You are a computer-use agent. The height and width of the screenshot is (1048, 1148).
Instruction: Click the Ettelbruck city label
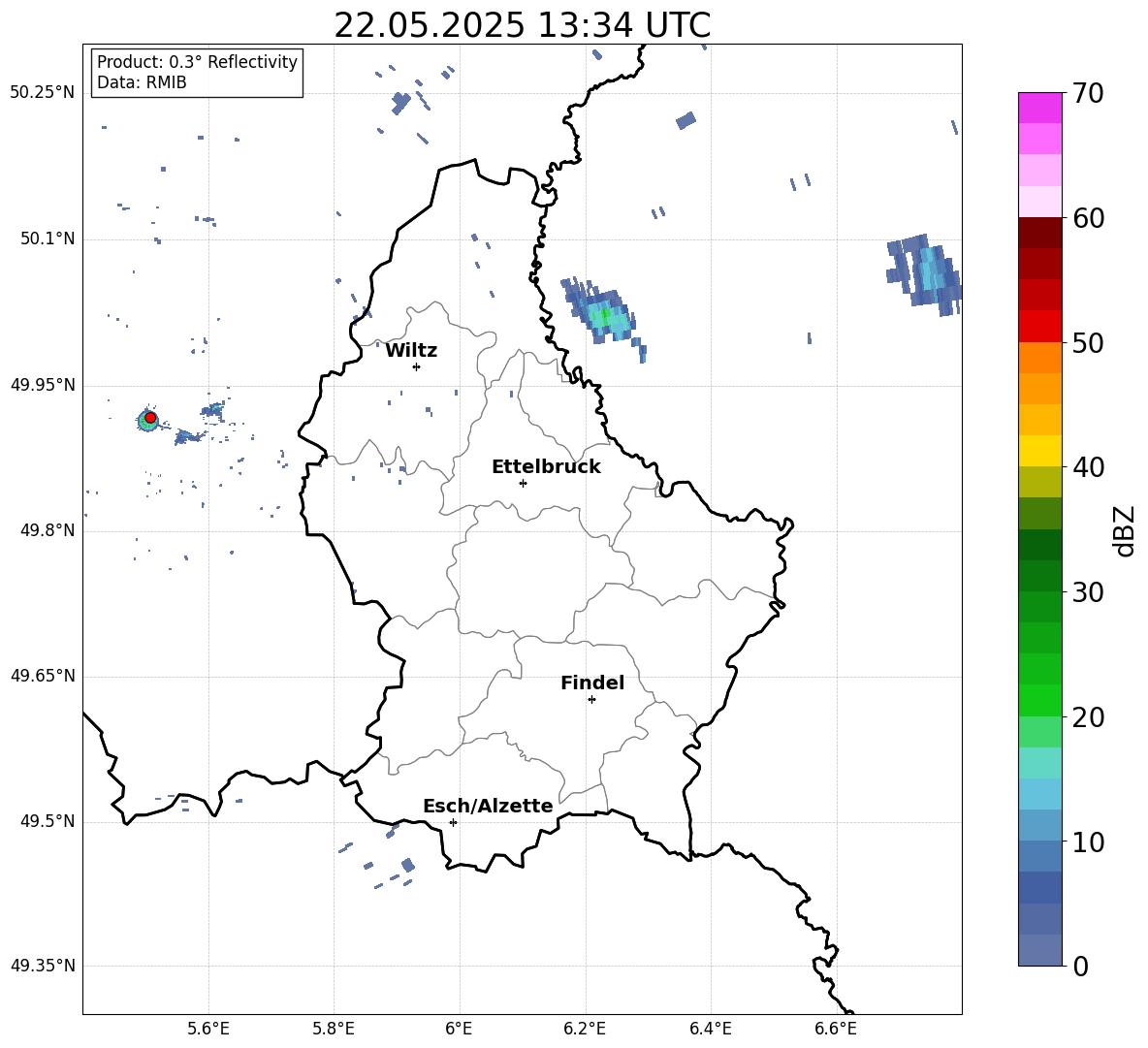pyautogui.click(x=546, y=467)
